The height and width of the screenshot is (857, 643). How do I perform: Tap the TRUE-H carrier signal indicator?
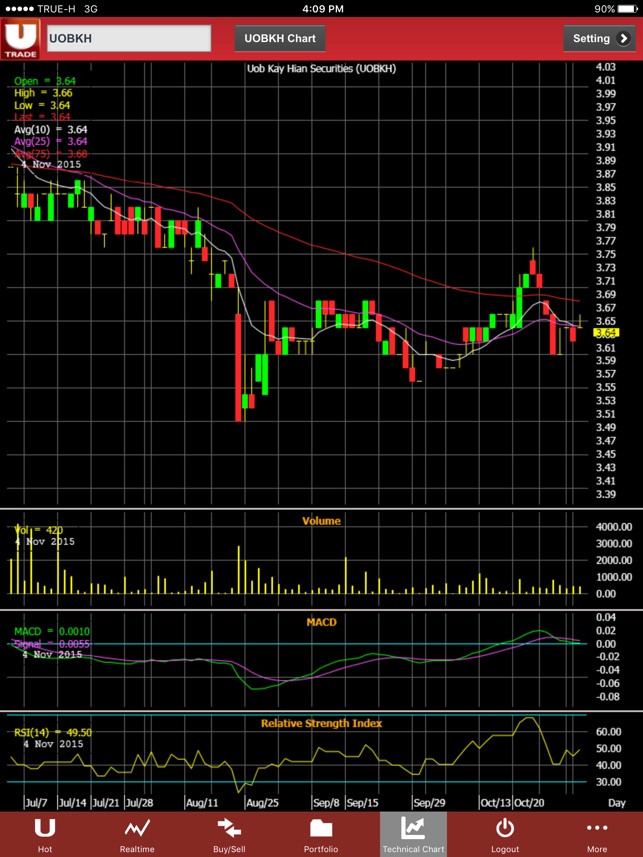pyautogui.click(x=38, y=9)
